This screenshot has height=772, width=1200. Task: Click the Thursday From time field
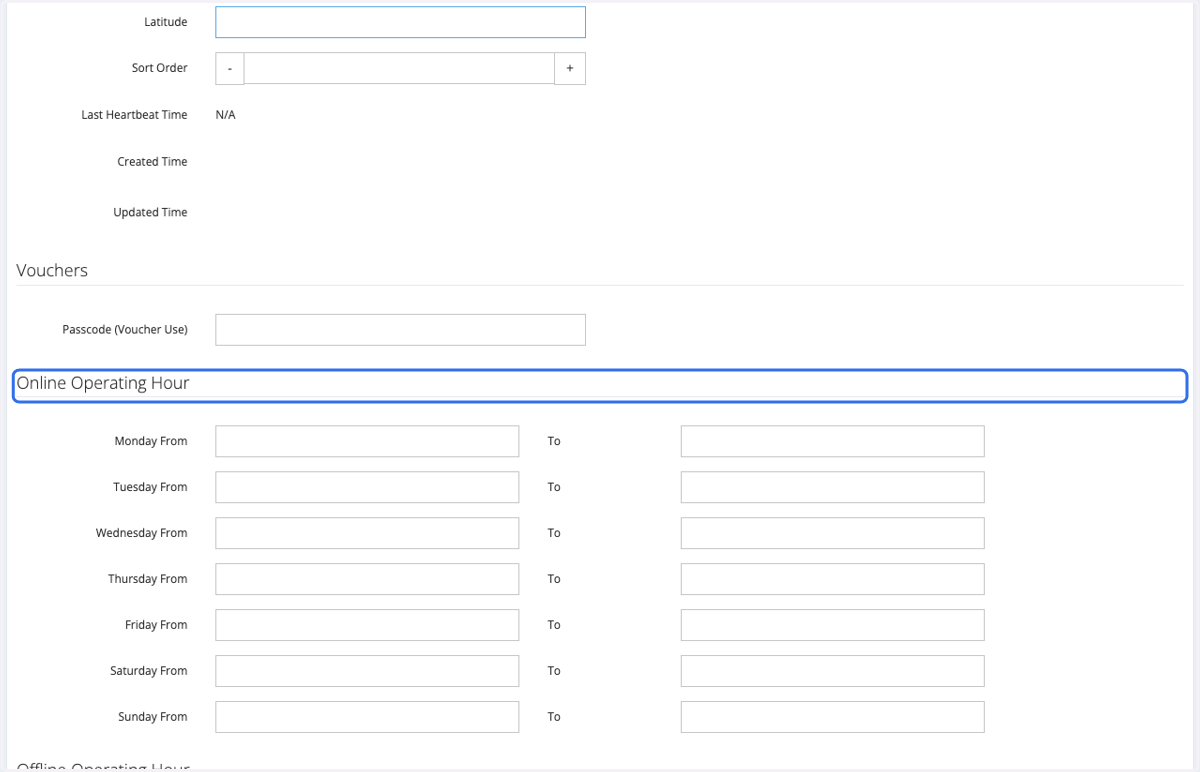367,579
